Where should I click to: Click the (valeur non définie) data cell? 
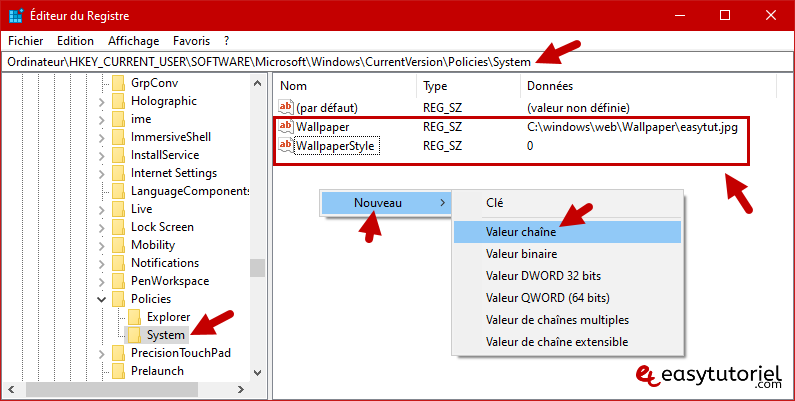pos(578,108)
